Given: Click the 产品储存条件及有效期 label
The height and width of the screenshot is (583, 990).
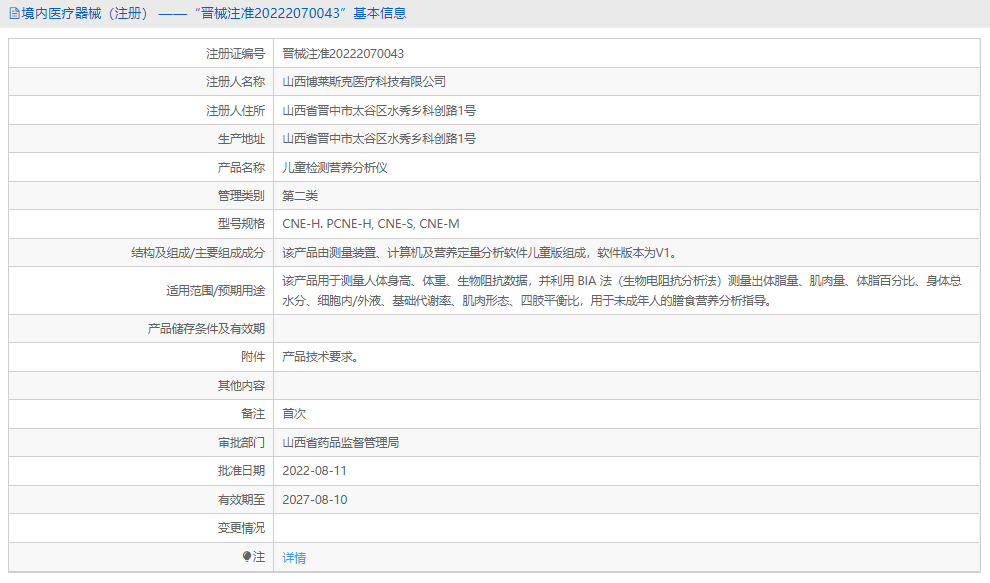Looking at the screenshot, I should tap(206, 328).
